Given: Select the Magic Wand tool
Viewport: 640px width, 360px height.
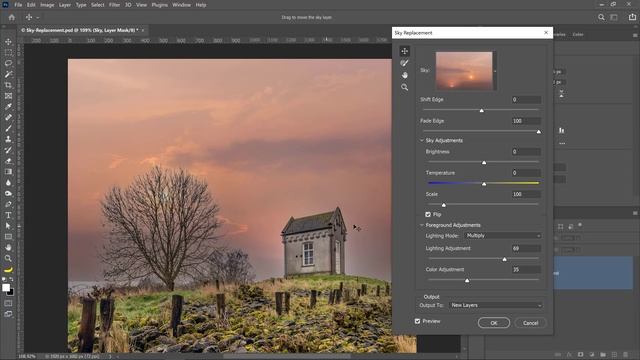Looking at the screenshot, I should pyautogui.click(x=8, y=74).
